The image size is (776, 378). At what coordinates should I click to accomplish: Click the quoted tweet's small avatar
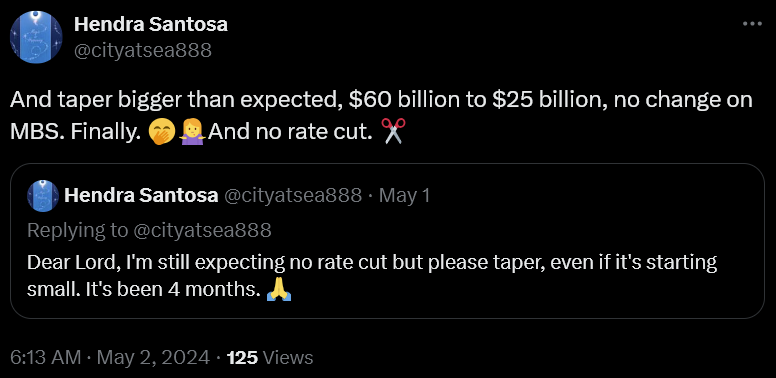coord(43,196)
